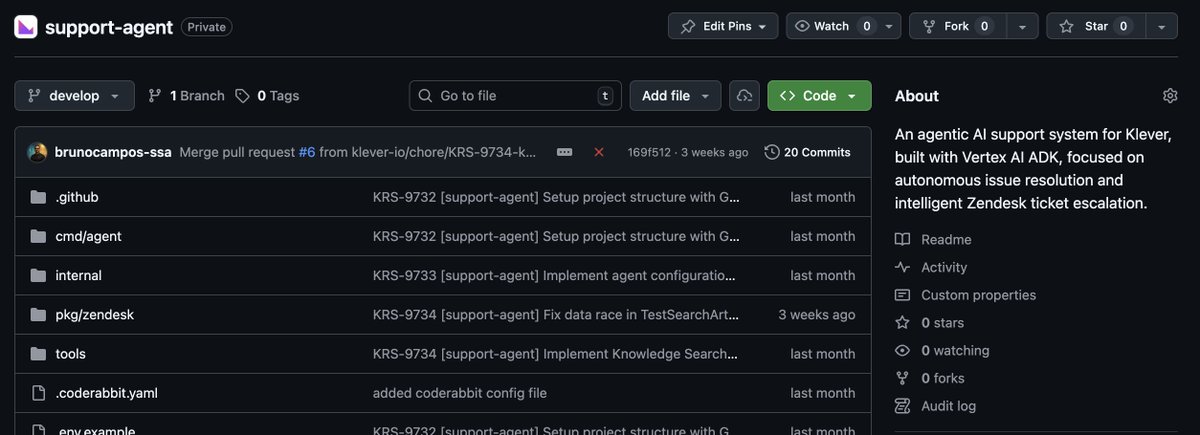Open the Readme link in About
The height and width of the screenshot is (435, 1200).
click(x=946, y=239)
